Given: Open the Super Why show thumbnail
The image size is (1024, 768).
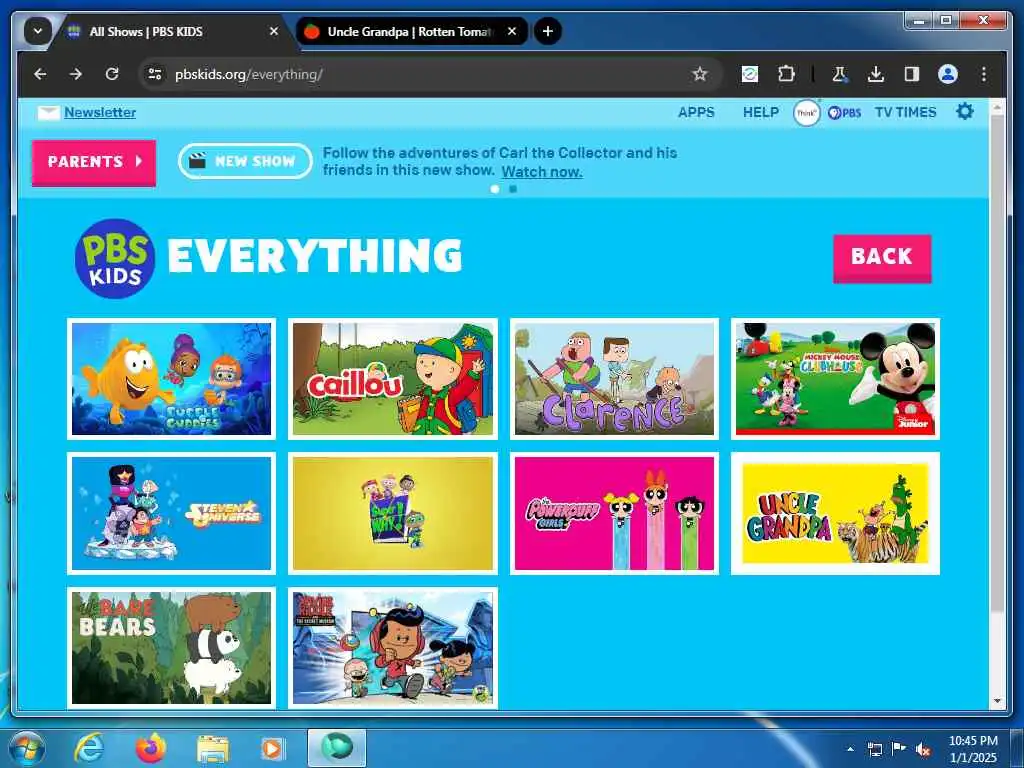Looking at the screenshot, I should 393,513.
